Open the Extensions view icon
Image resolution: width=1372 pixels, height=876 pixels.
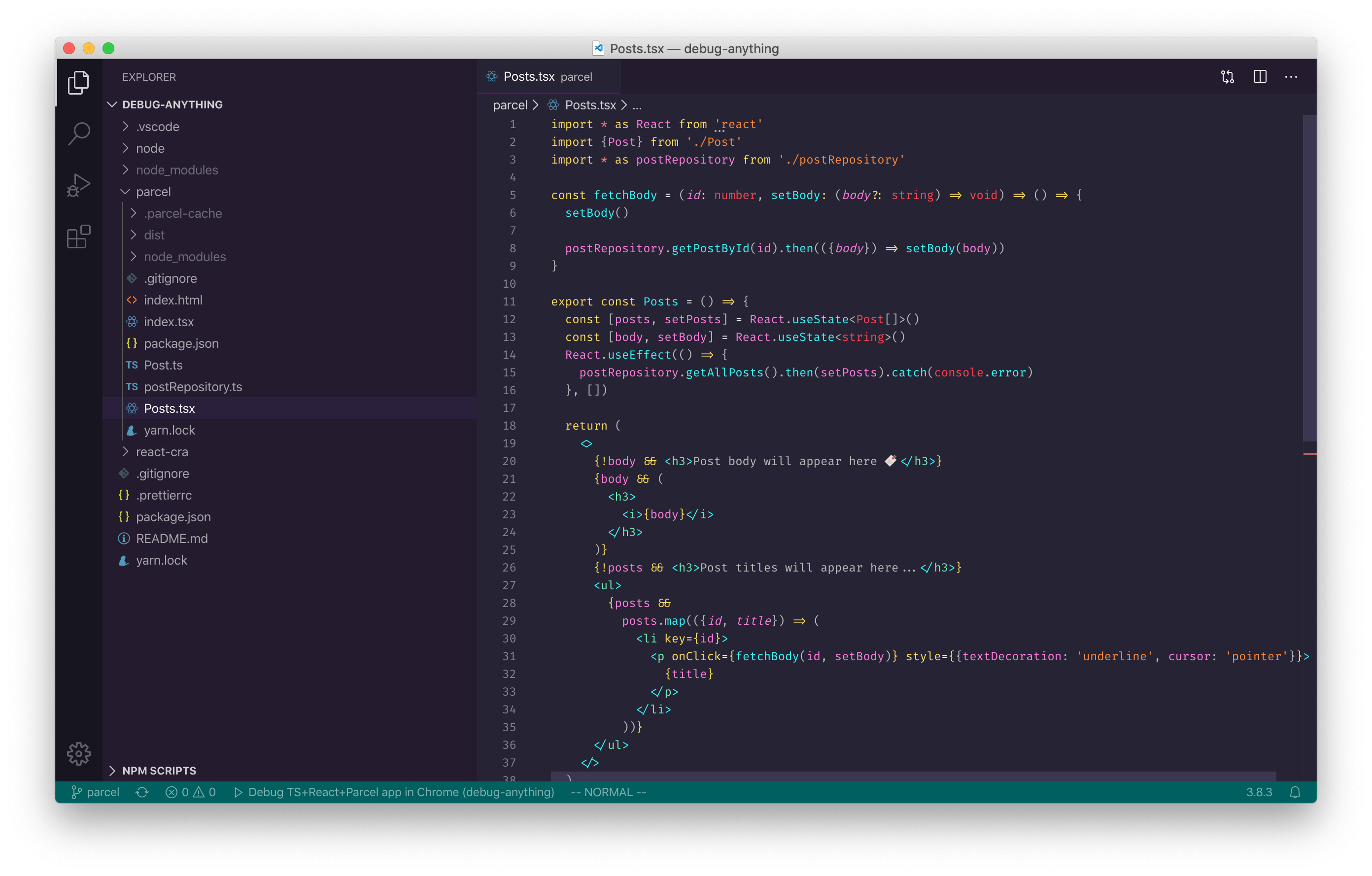click(x=79, y=236)
